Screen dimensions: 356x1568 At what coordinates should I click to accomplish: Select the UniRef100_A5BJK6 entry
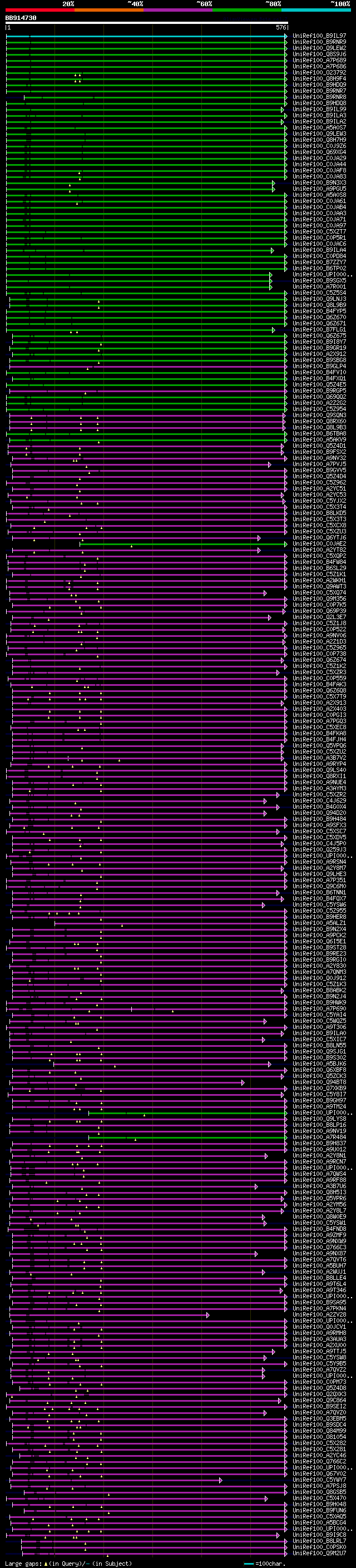point(319,1064)
